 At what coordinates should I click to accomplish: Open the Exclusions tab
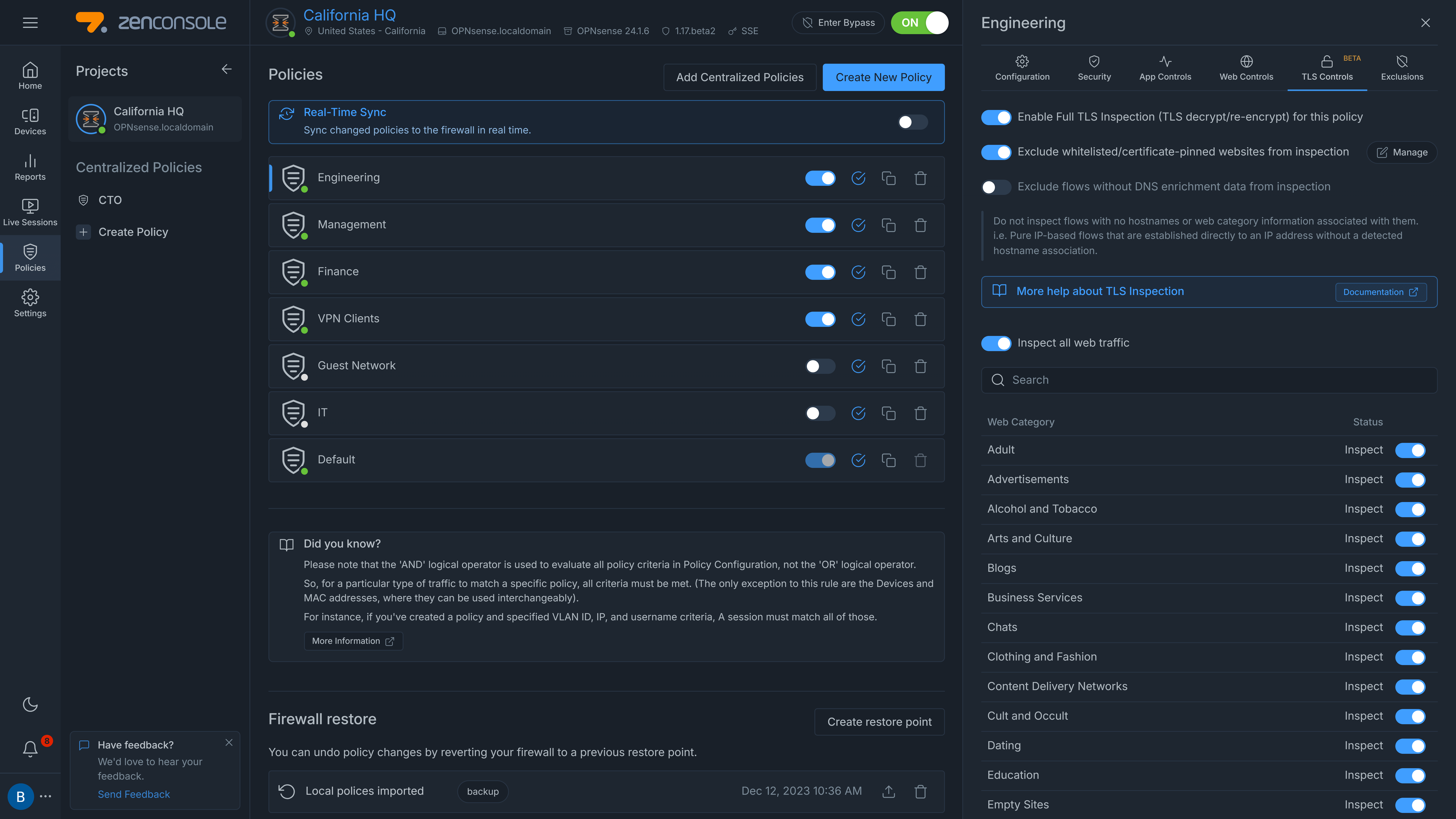[x=1402, y=68]
